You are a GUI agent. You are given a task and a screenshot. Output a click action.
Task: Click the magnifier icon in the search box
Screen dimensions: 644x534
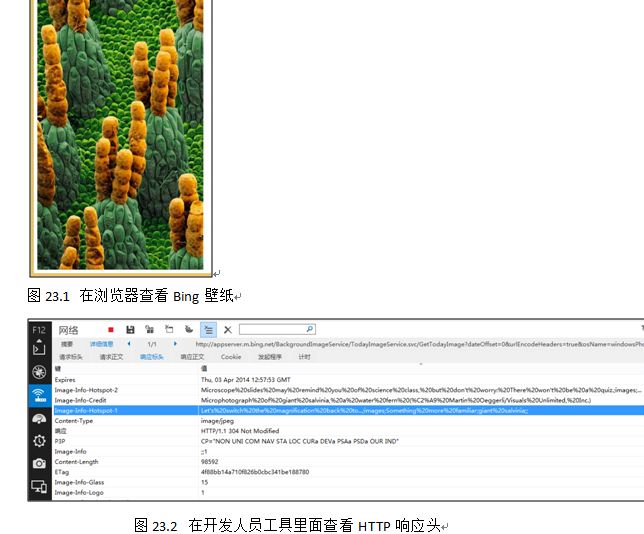coord(310,329)
